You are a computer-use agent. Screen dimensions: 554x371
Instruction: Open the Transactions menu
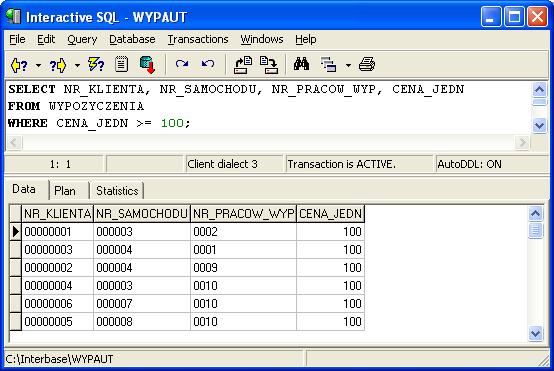[198, 39]
